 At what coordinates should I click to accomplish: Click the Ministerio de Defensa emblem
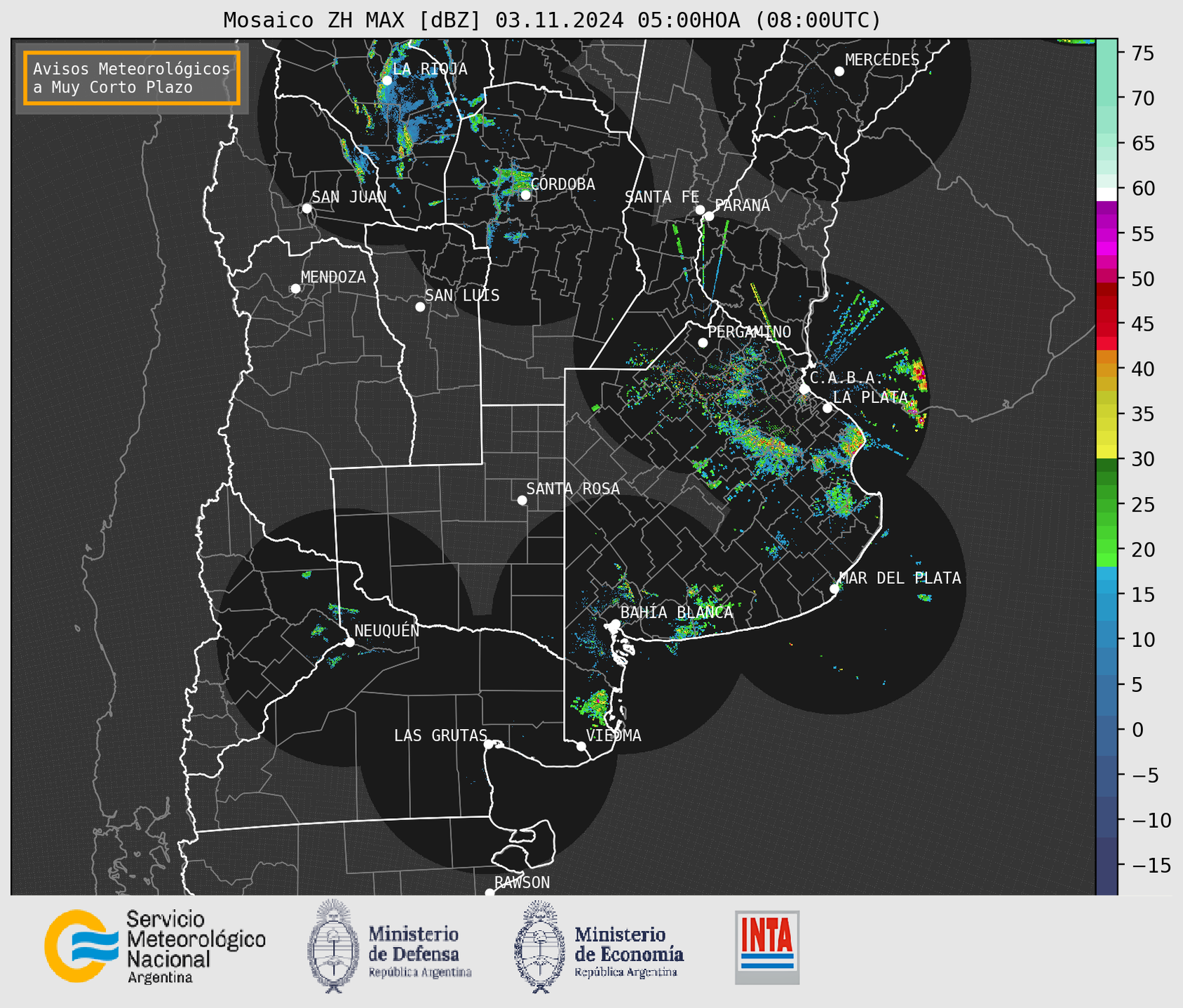coord(334,946)
